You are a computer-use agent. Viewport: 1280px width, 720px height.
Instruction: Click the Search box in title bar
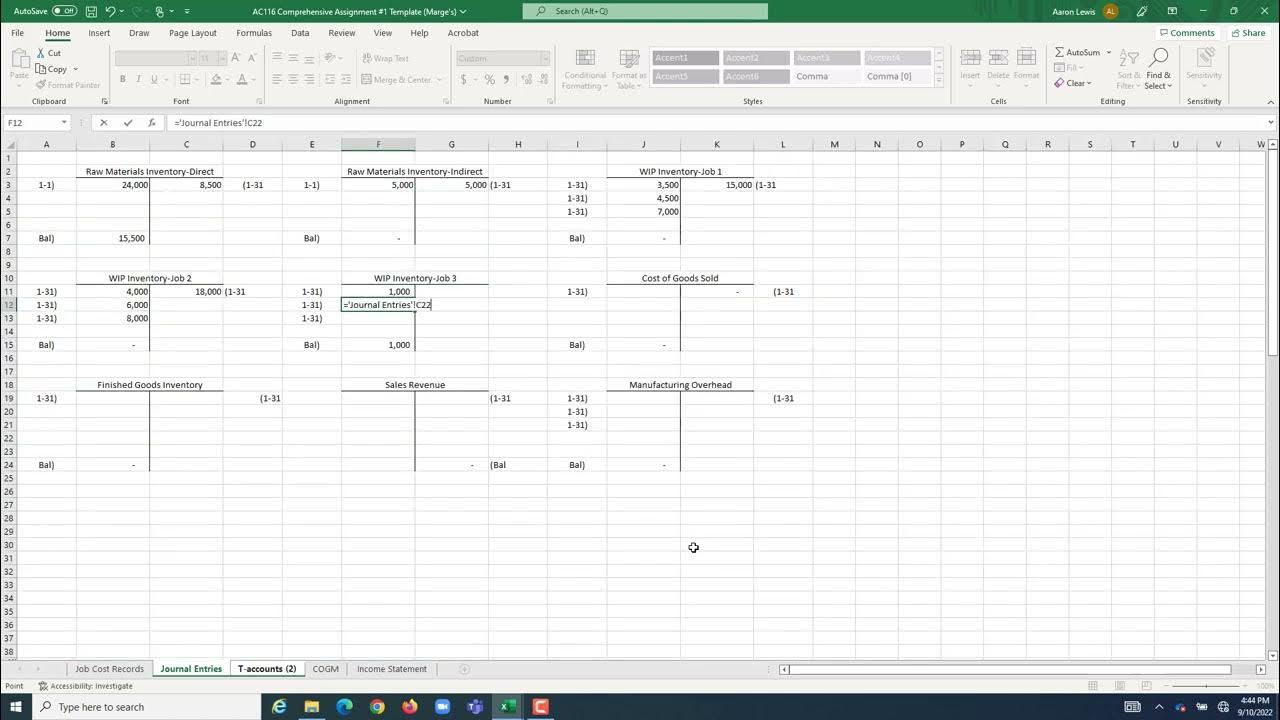(x=645, y=11)
